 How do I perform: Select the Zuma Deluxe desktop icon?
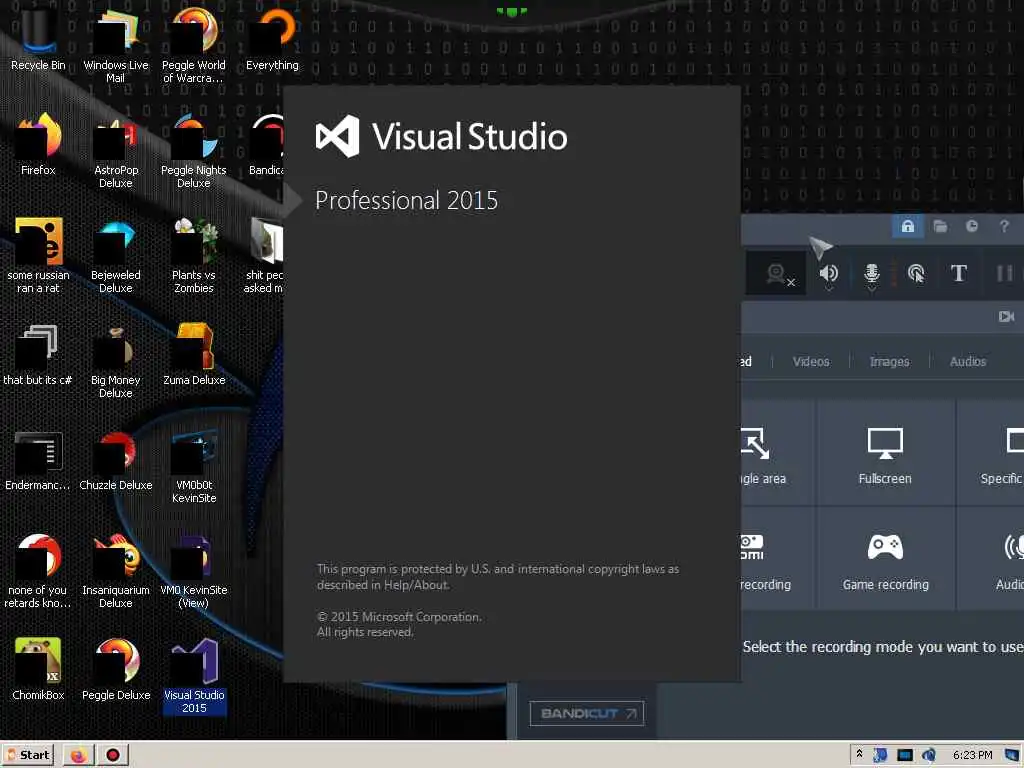[x=193, y=354]
